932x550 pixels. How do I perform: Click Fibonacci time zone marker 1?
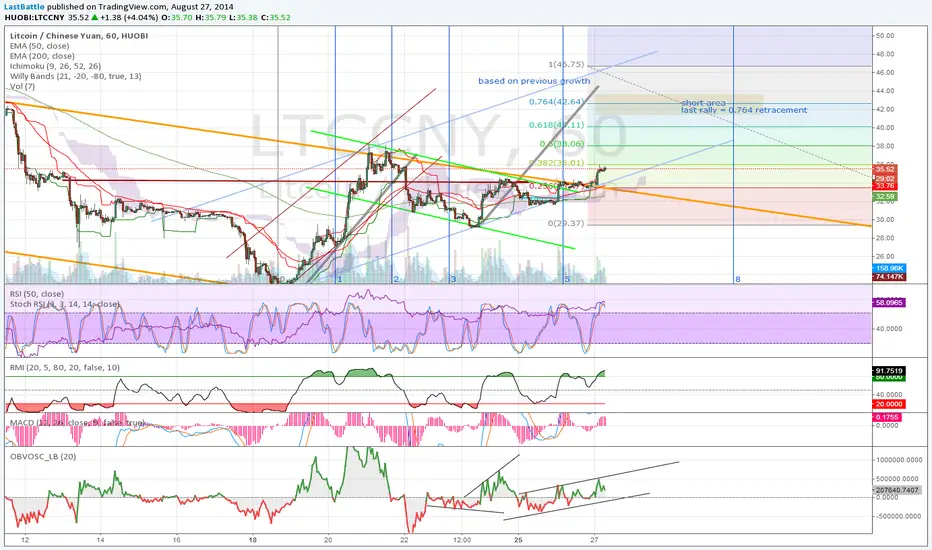(x=340, y=279)
